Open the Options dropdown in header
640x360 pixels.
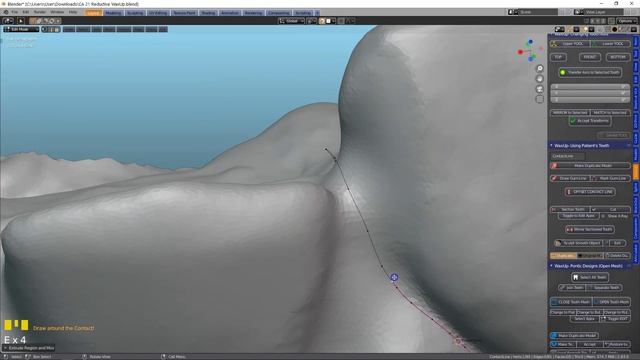[626, 21]
